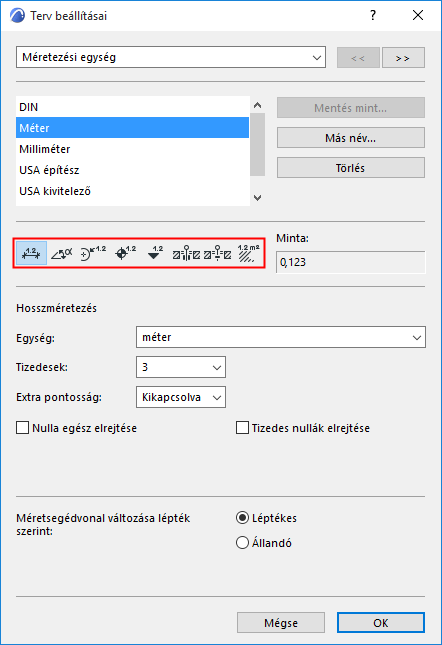Select the door/window dimension units icon
Image resolution: width=442 pixels, height=645 pixels.
click(x=186, y=253)
